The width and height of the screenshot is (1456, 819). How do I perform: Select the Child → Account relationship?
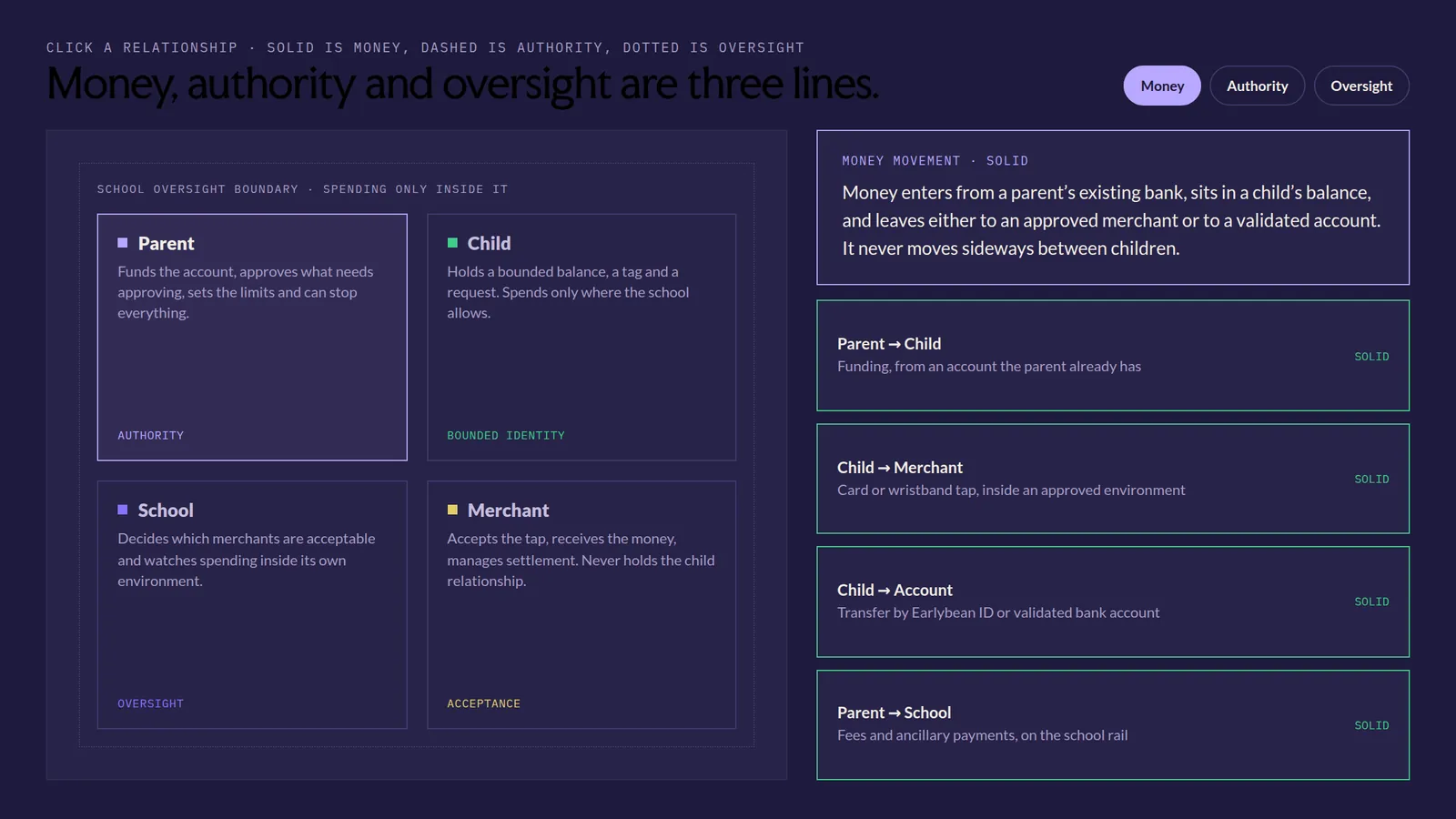point(1113,602)
